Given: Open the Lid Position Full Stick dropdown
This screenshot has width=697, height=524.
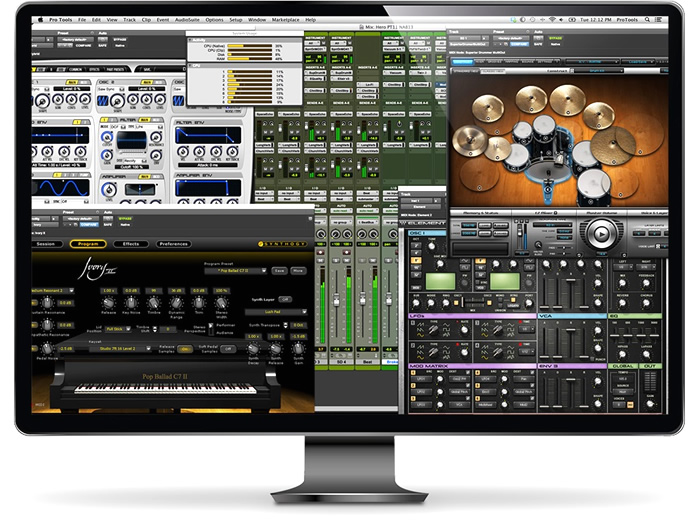Looking at the screenshot, I should coord(118,329).
